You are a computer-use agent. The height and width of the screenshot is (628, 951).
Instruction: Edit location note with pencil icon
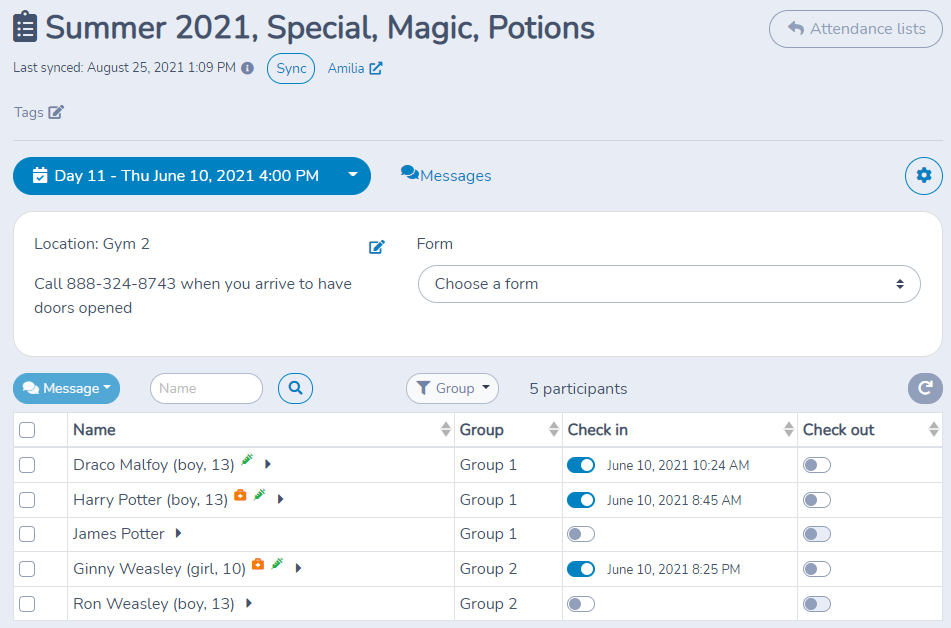[377, 247]
